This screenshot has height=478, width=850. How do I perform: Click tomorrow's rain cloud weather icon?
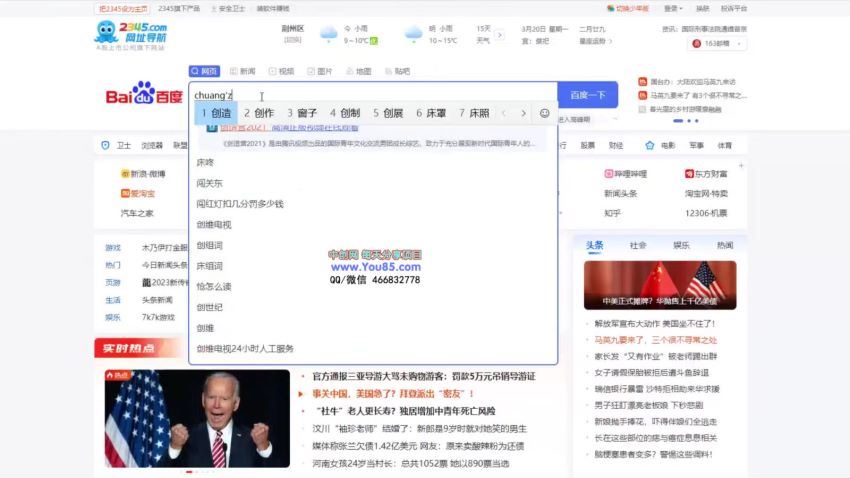click(x=414, y=34)
